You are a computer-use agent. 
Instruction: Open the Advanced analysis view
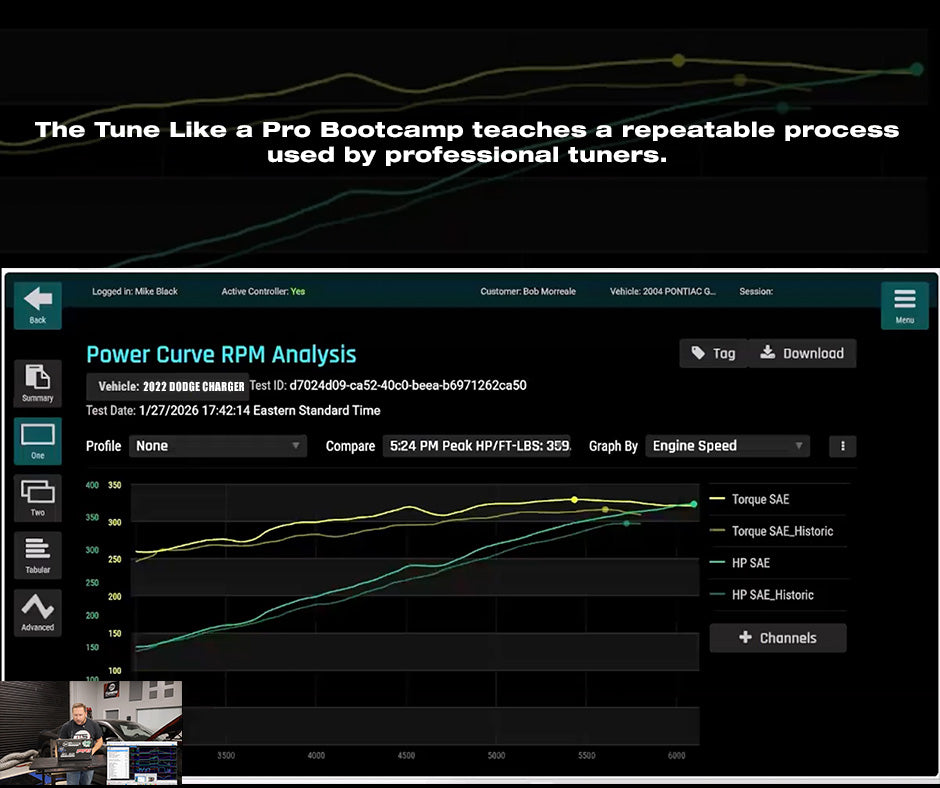38,612
